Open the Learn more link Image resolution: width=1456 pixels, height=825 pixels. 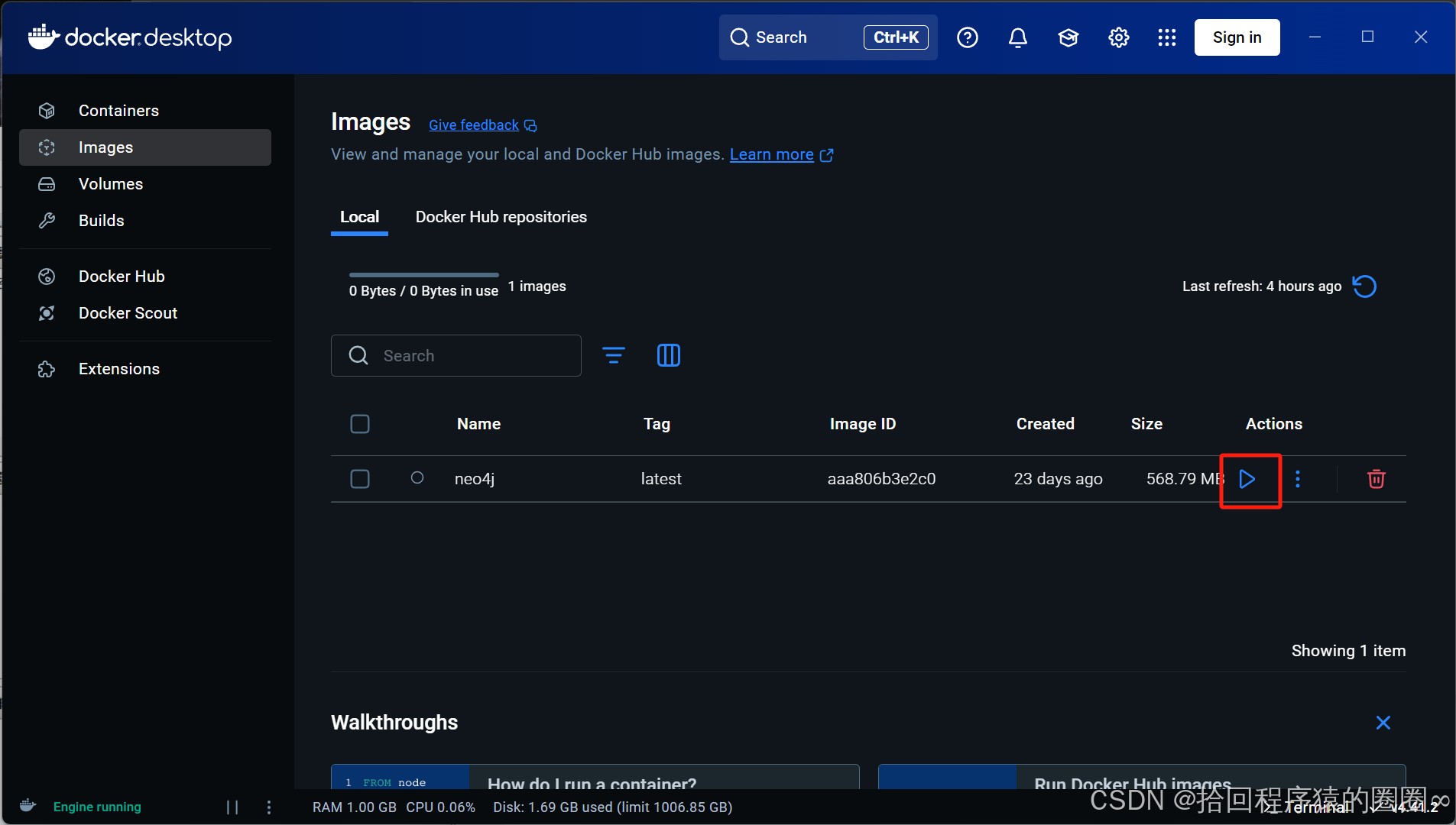tap(781, 154)
